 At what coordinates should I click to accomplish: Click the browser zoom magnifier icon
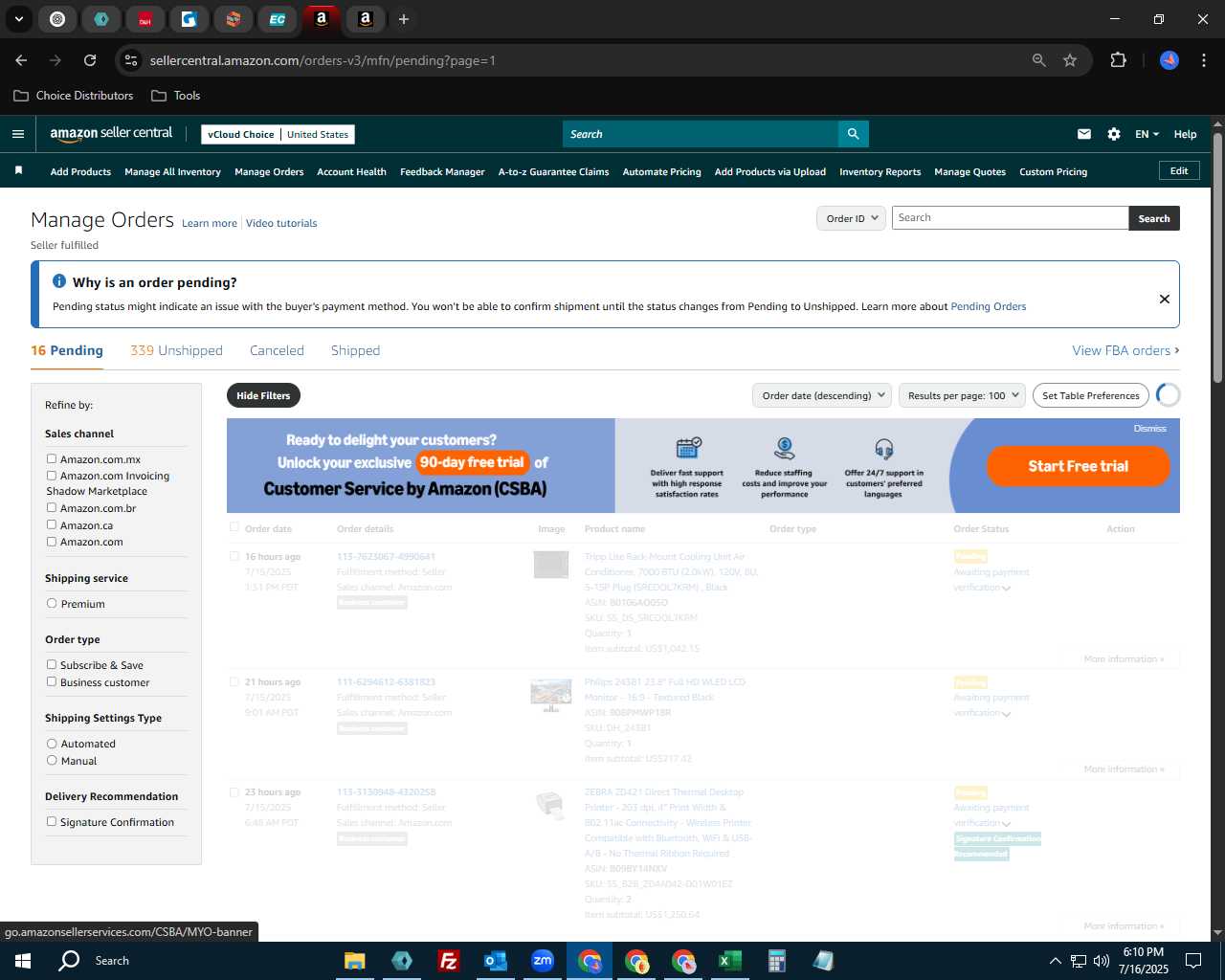[1039, 60]
